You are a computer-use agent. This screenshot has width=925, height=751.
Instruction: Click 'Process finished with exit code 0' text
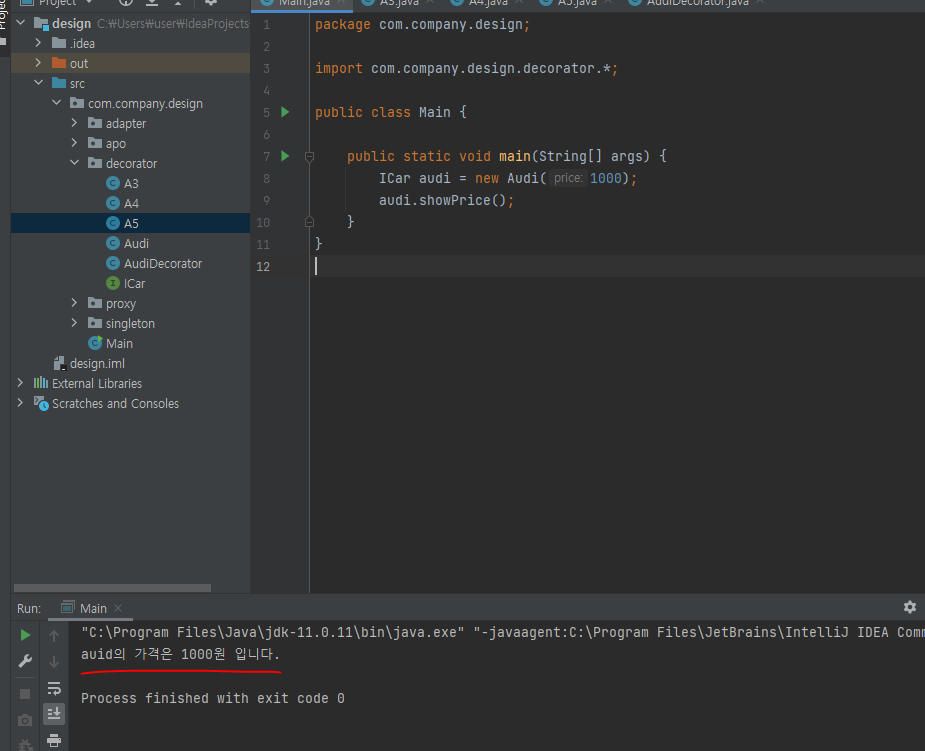[213, 698]
